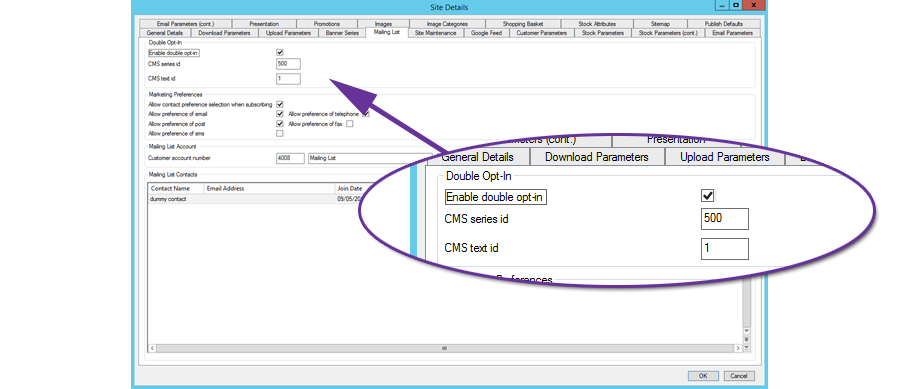Open the Stock Parameters (cont.) tab
The width and height of the screenshot is (900, 389).
point(668,33)
